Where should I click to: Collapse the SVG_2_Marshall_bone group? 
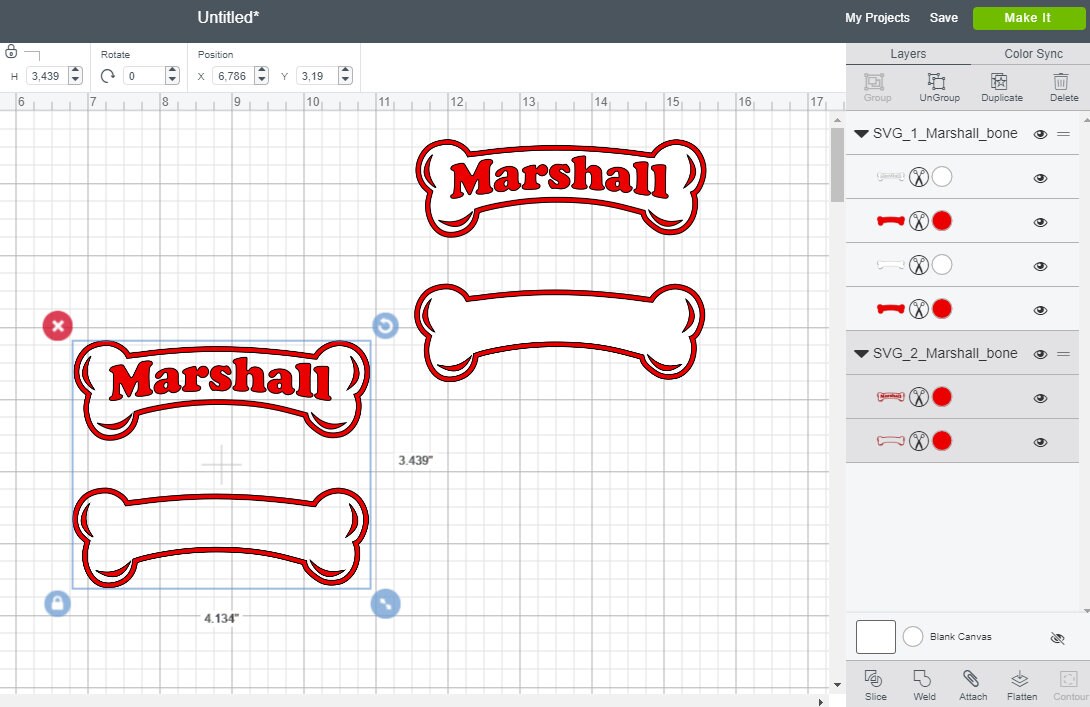pos(861,354)
